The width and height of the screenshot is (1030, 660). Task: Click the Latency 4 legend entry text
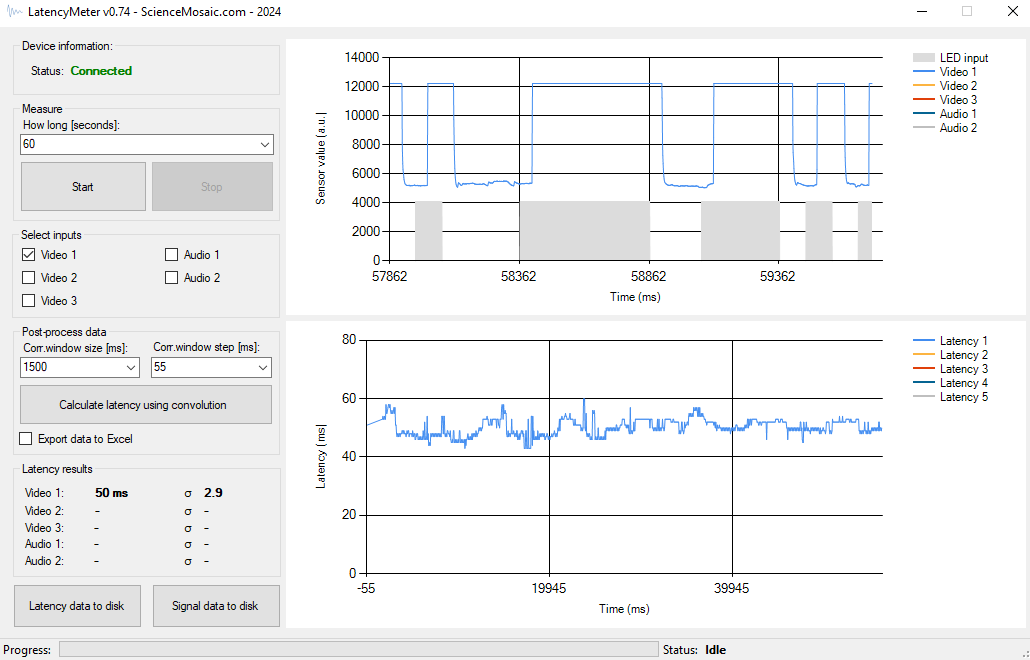point(964,383)
